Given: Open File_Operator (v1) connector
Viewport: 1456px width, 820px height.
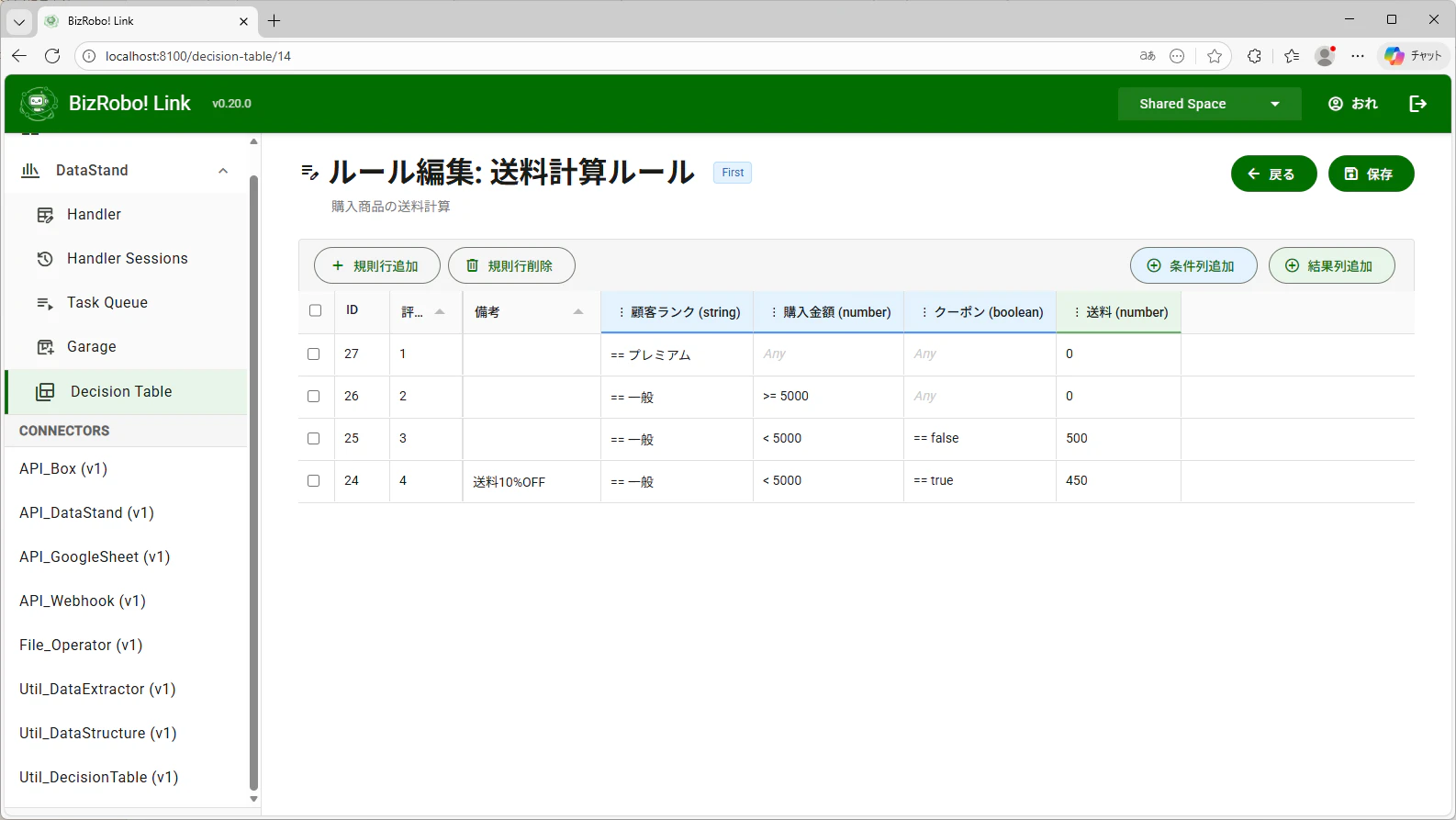Looking at the screenshot, I should tap(127, 646).
